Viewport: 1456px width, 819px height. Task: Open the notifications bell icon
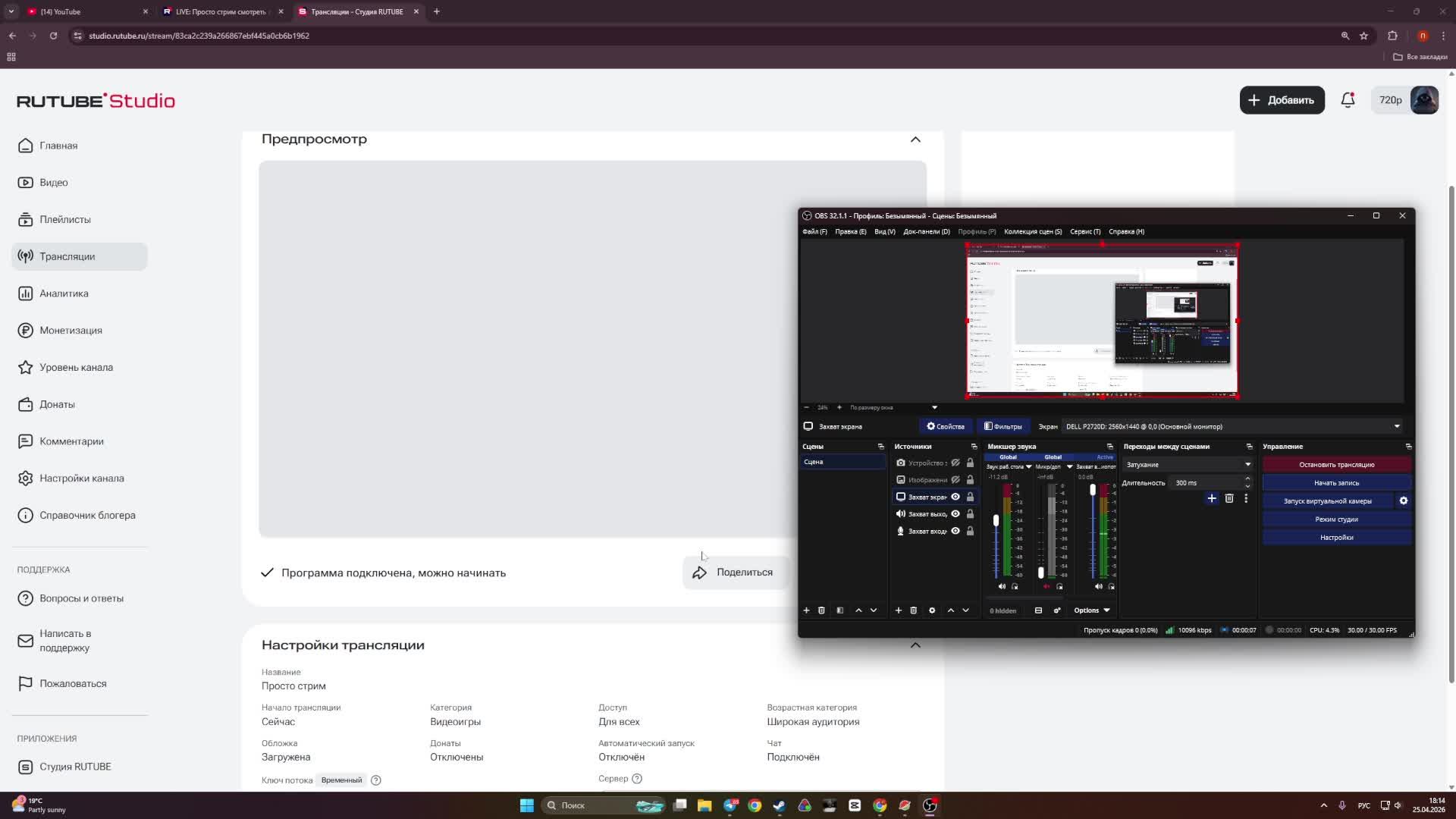click(1348, 100)
